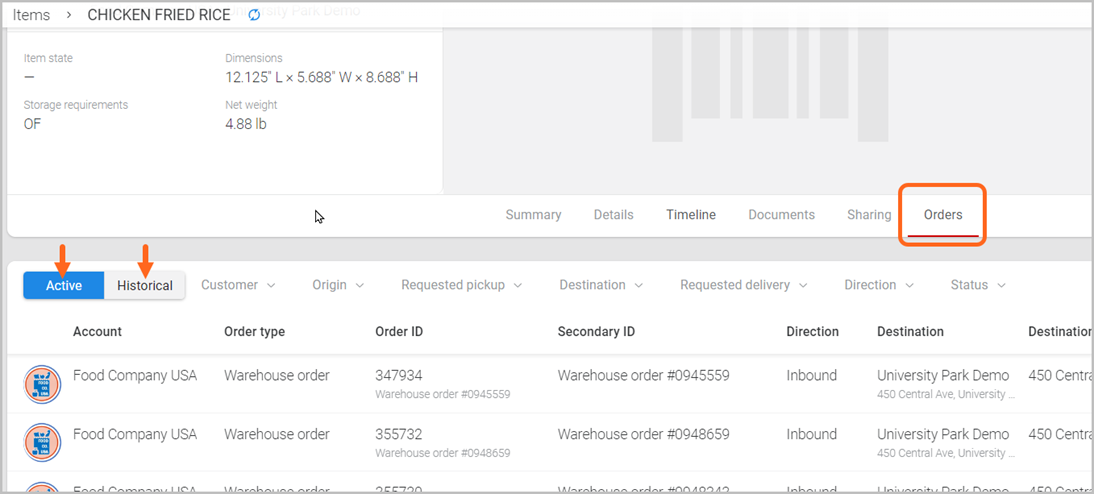This screenshot has height=494, width=1094.
Task: Click Food Company USA logo in second row
Action: [42, 442]
